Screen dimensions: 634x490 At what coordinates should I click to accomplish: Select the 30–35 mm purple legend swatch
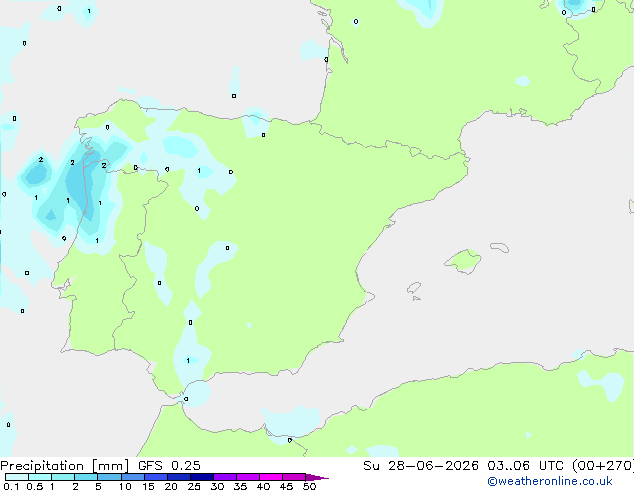[225, 477]
